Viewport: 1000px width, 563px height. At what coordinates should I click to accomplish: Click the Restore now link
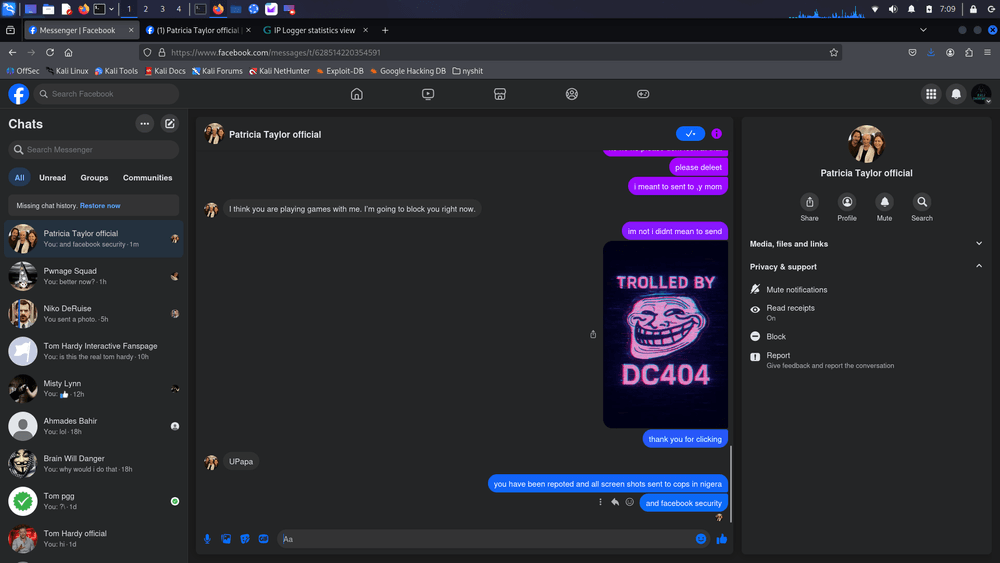[x=100, y=206]
